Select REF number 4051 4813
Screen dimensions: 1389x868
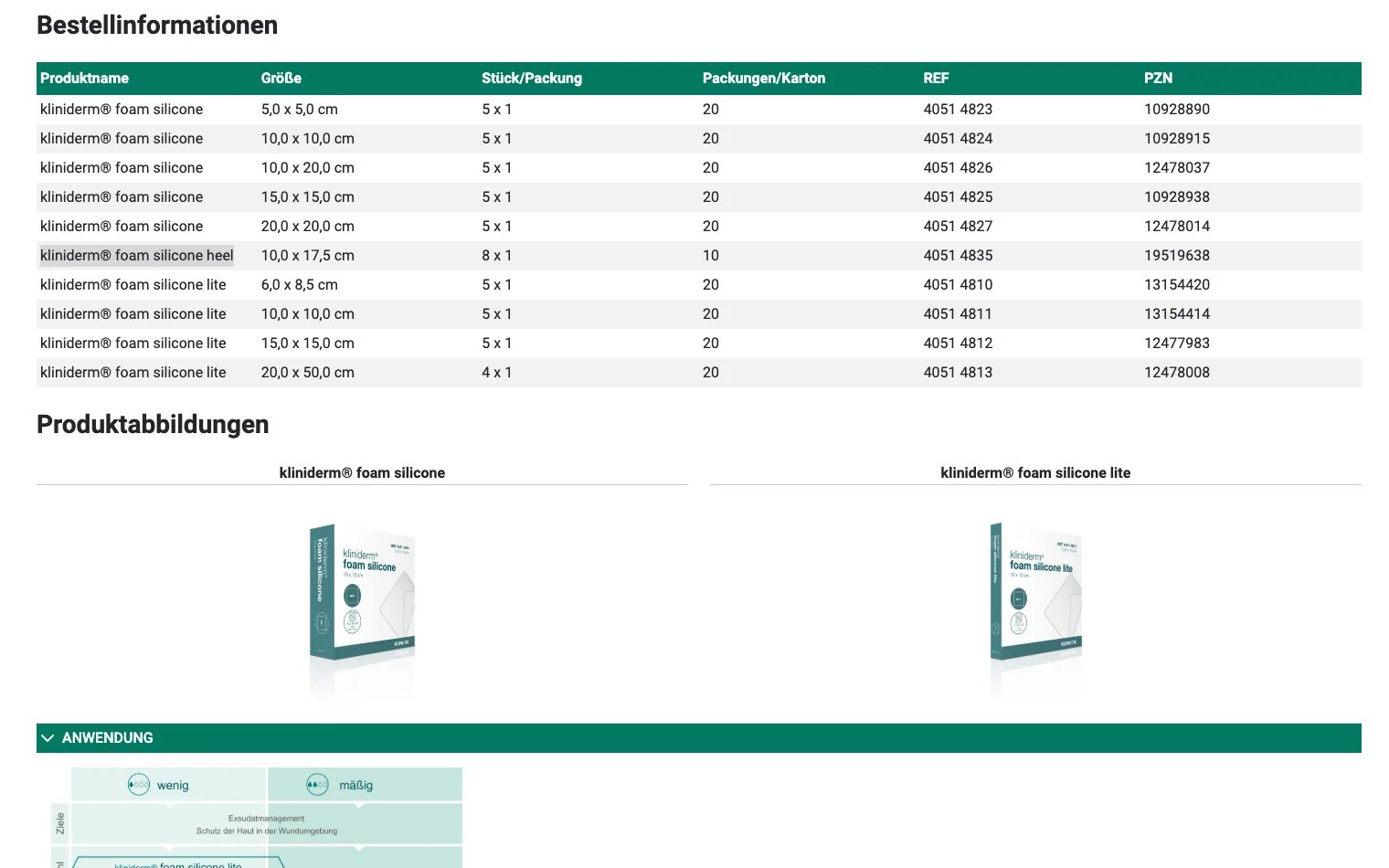pos(958,373)
